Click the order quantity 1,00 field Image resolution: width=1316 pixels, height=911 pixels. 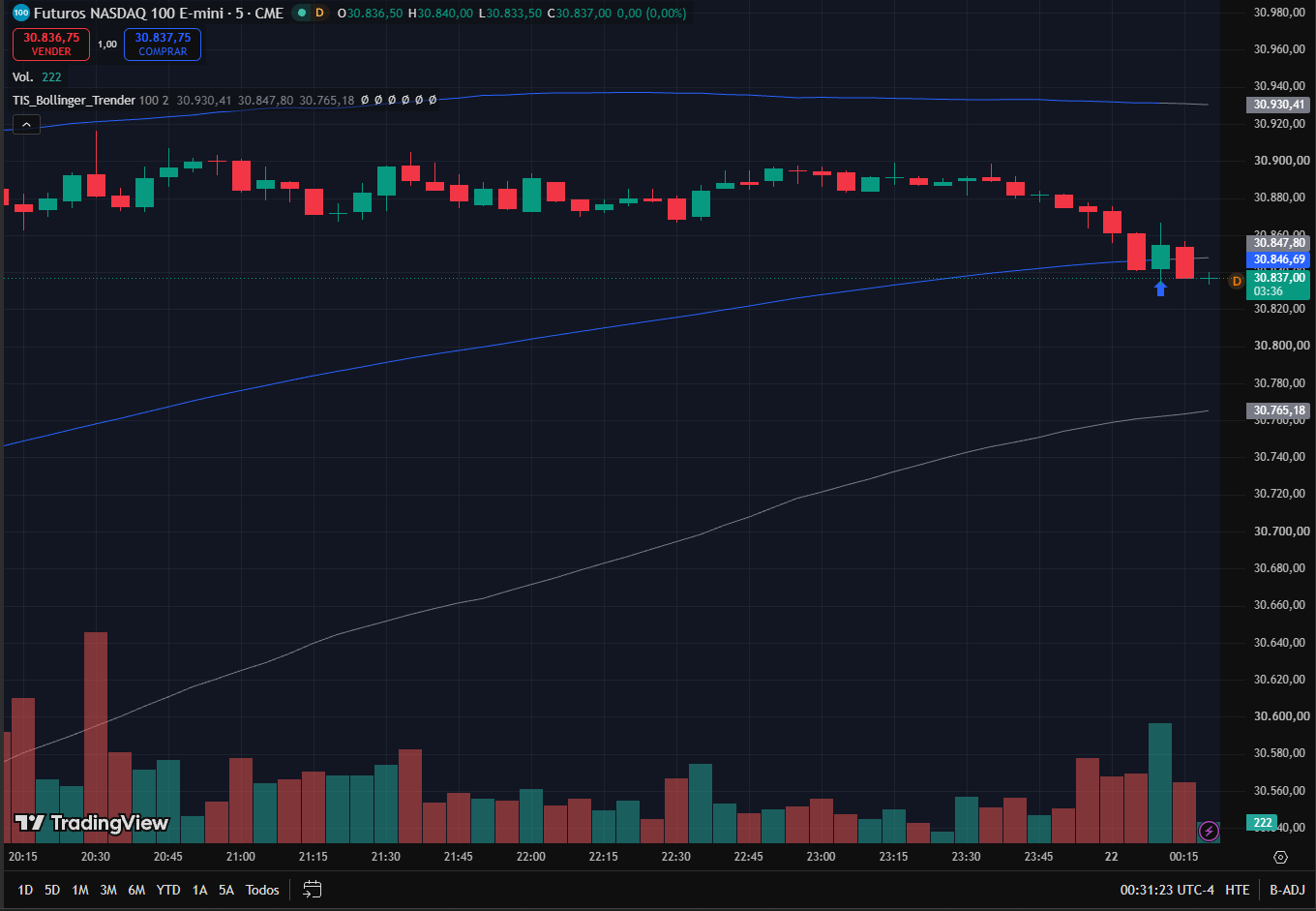107,45
